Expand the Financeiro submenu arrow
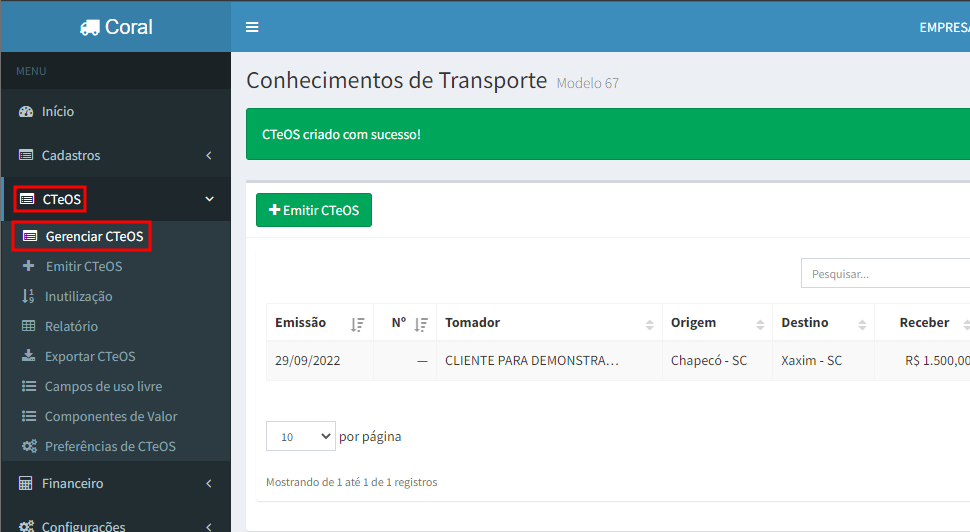970x532 pixels. coord(209,484)
